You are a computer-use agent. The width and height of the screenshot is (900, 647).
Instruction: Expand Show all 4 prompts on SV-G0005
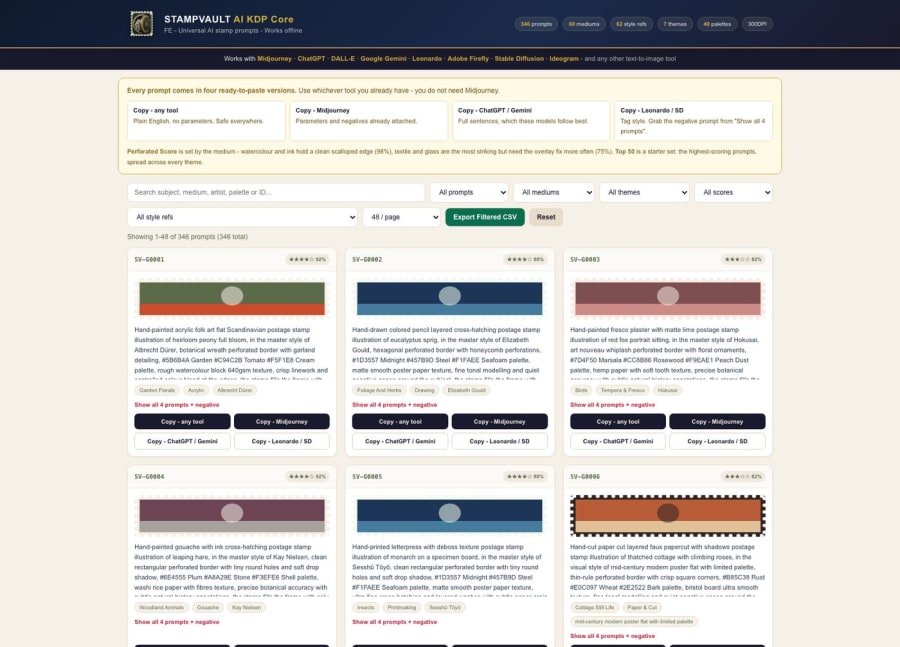(394, 622)
